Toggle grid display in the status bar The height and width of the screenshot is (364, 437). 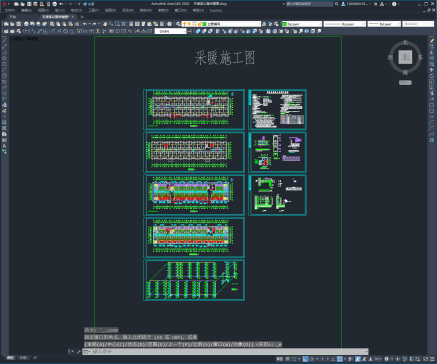point(288,359)
